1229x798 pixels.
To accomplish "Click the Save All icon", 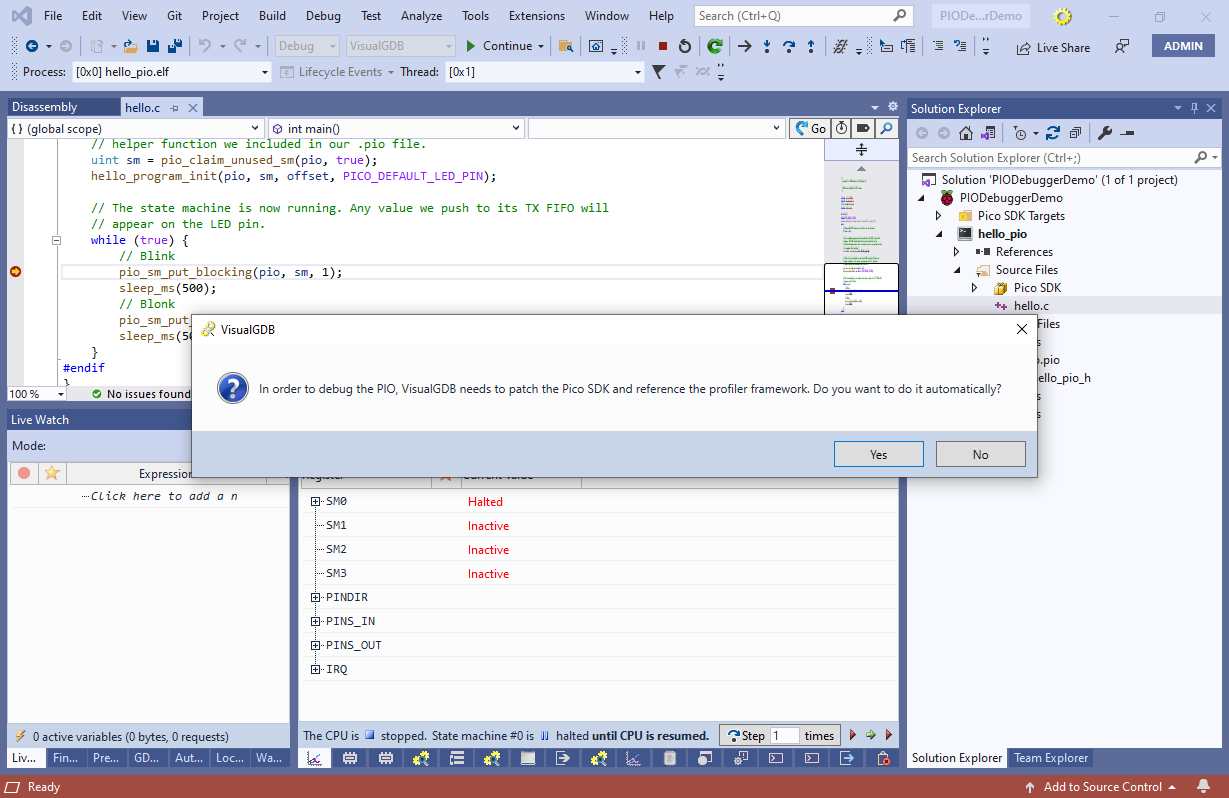I will point(174,46).
